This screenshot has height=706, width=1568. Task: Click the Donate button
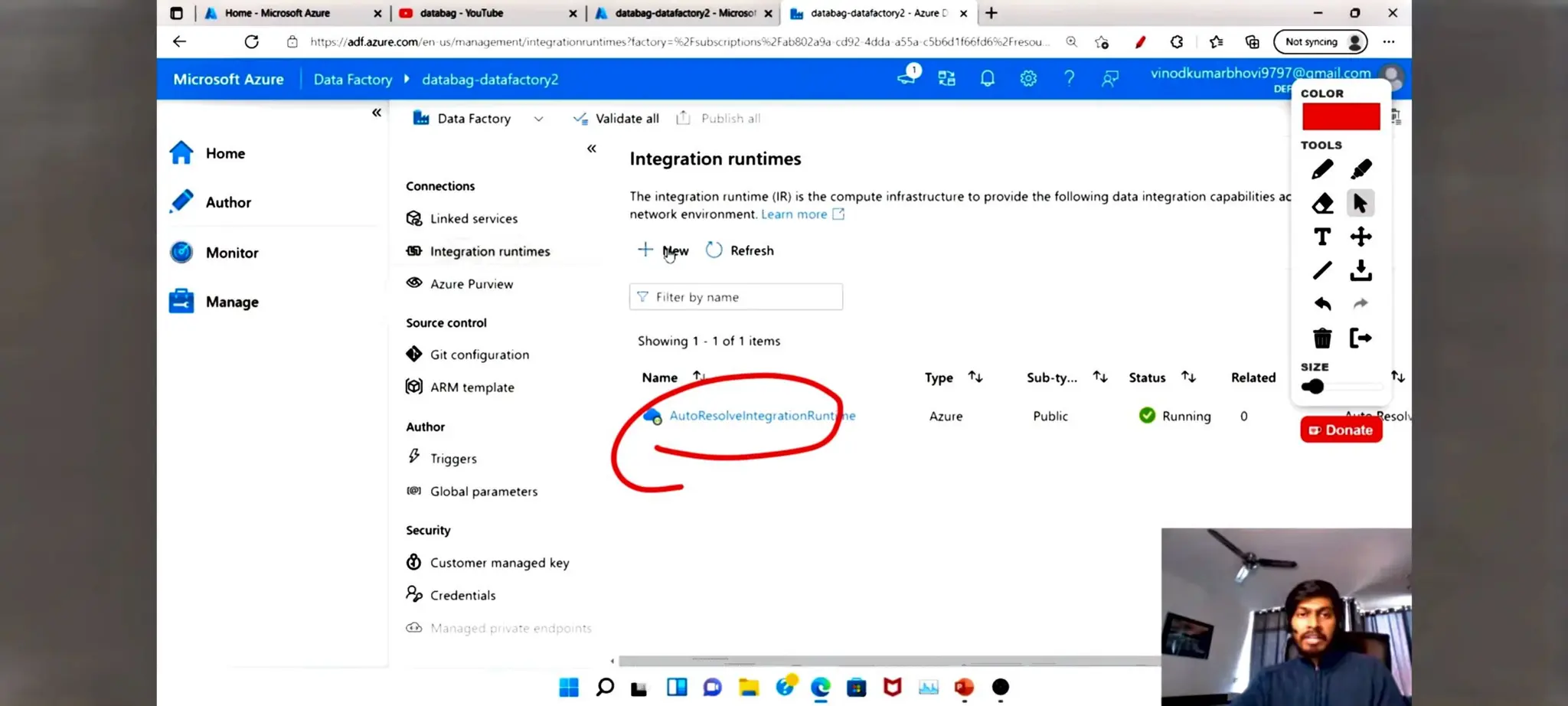(1341, 430)
